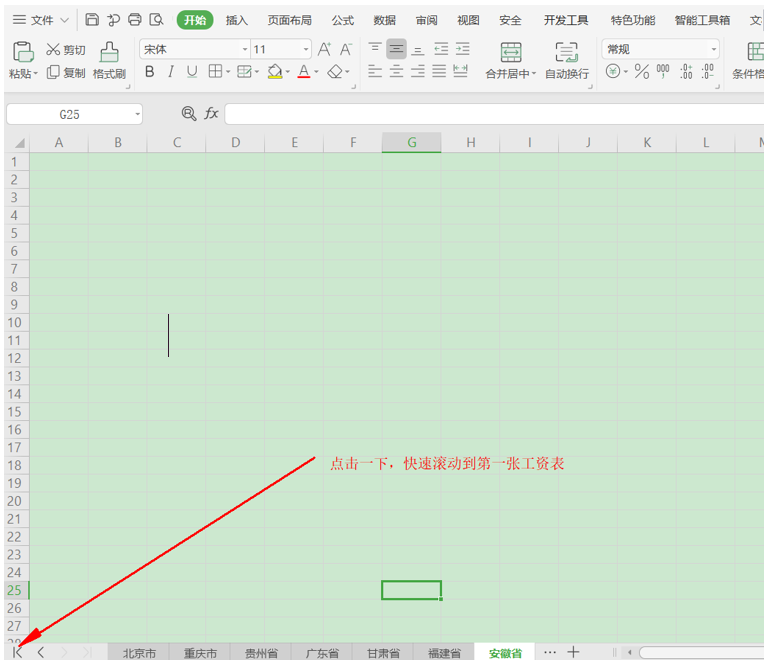Screen dimensions: 764x660
Task: Toggle Underline formatting
Action: [192, 72]
